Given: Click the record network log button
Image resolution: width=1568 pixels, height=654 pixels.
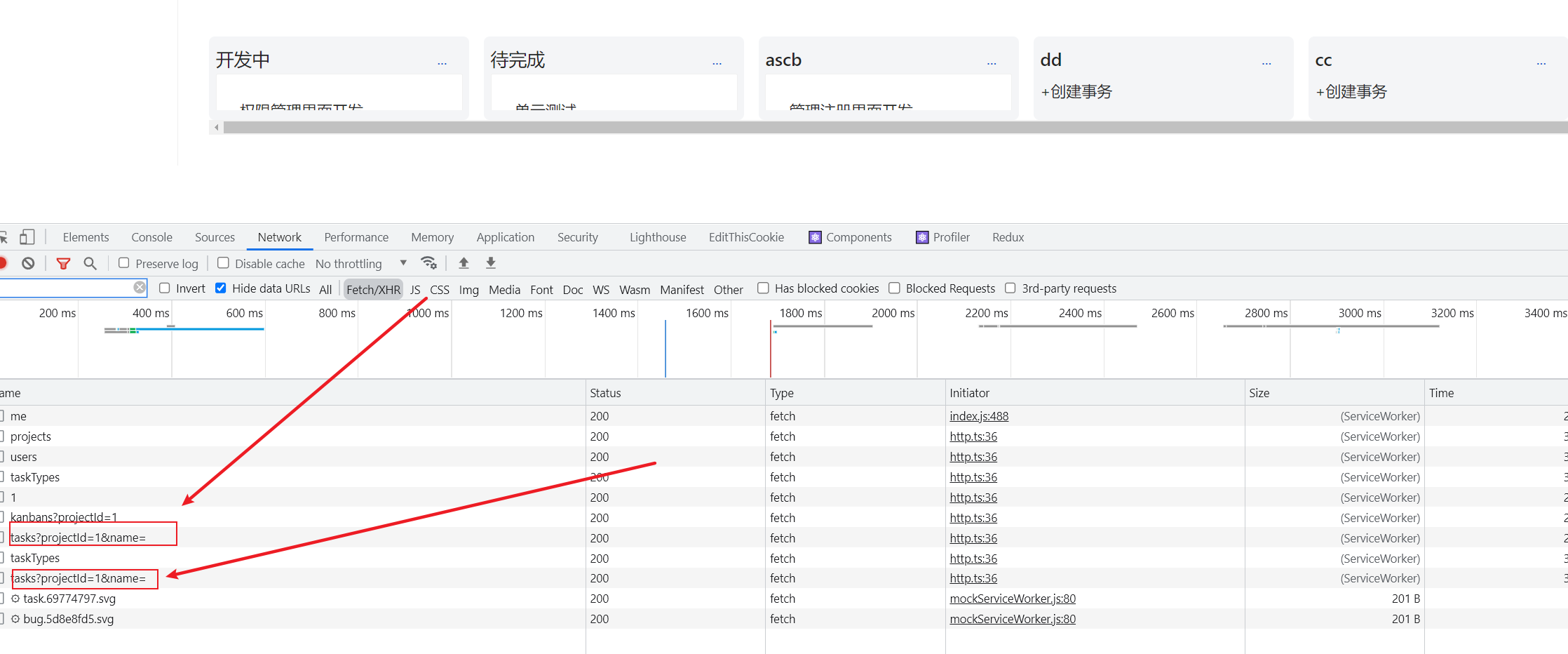Looking at the screenshot, I should [x=3, y=263].
